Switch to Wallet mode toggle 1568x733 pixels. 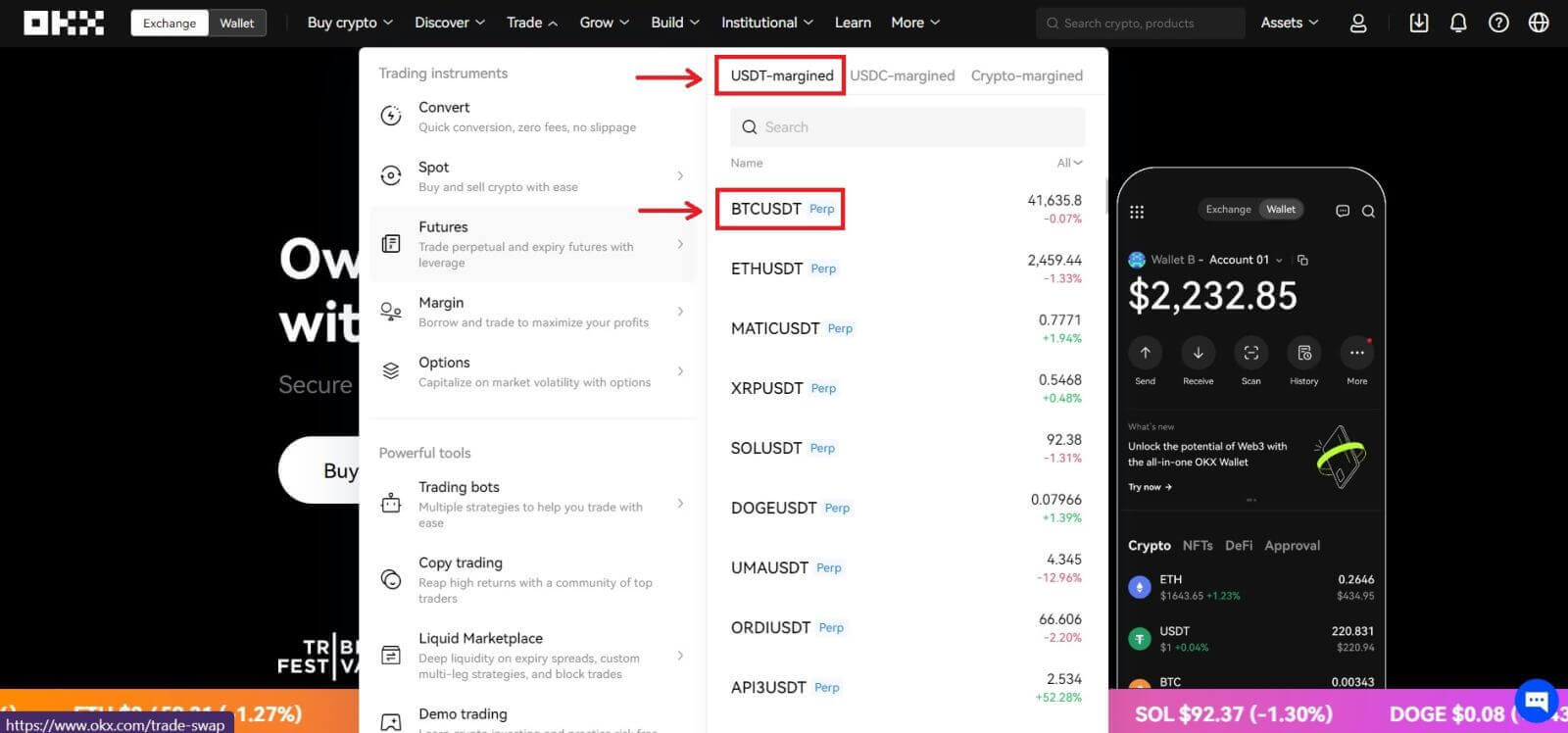point(236,23)
